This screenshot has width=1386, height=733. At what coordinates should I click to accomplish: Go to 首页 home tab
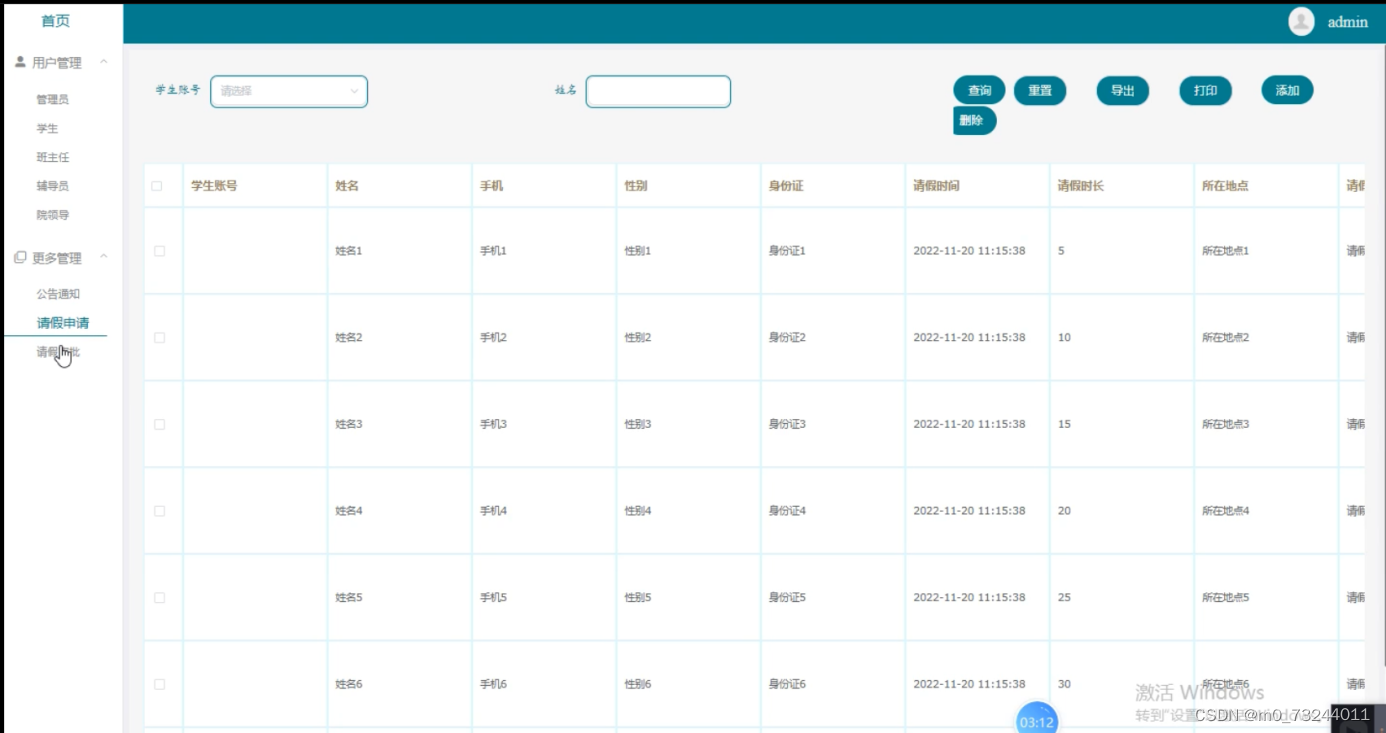tap(56, 21)
